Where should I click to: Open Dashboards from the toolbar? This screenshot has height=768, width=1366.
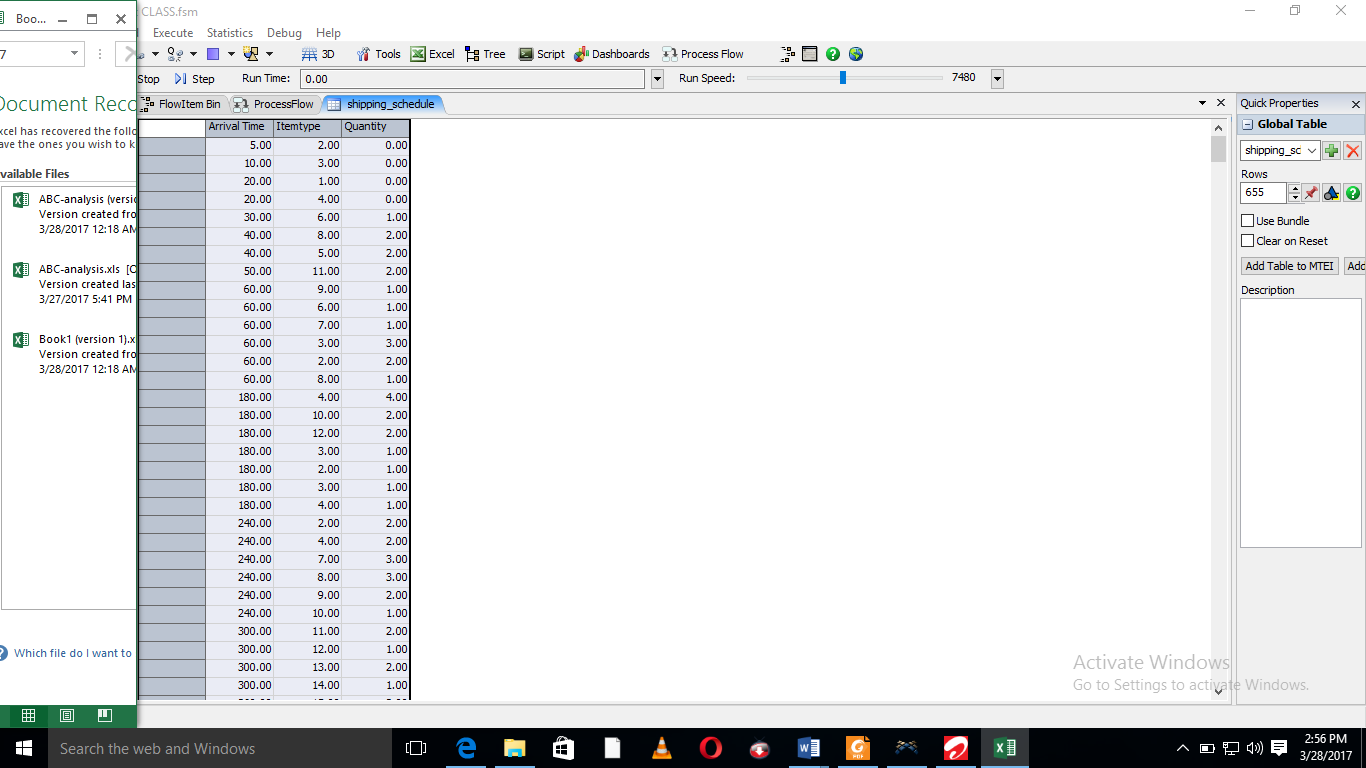click(x=611, y=54)
